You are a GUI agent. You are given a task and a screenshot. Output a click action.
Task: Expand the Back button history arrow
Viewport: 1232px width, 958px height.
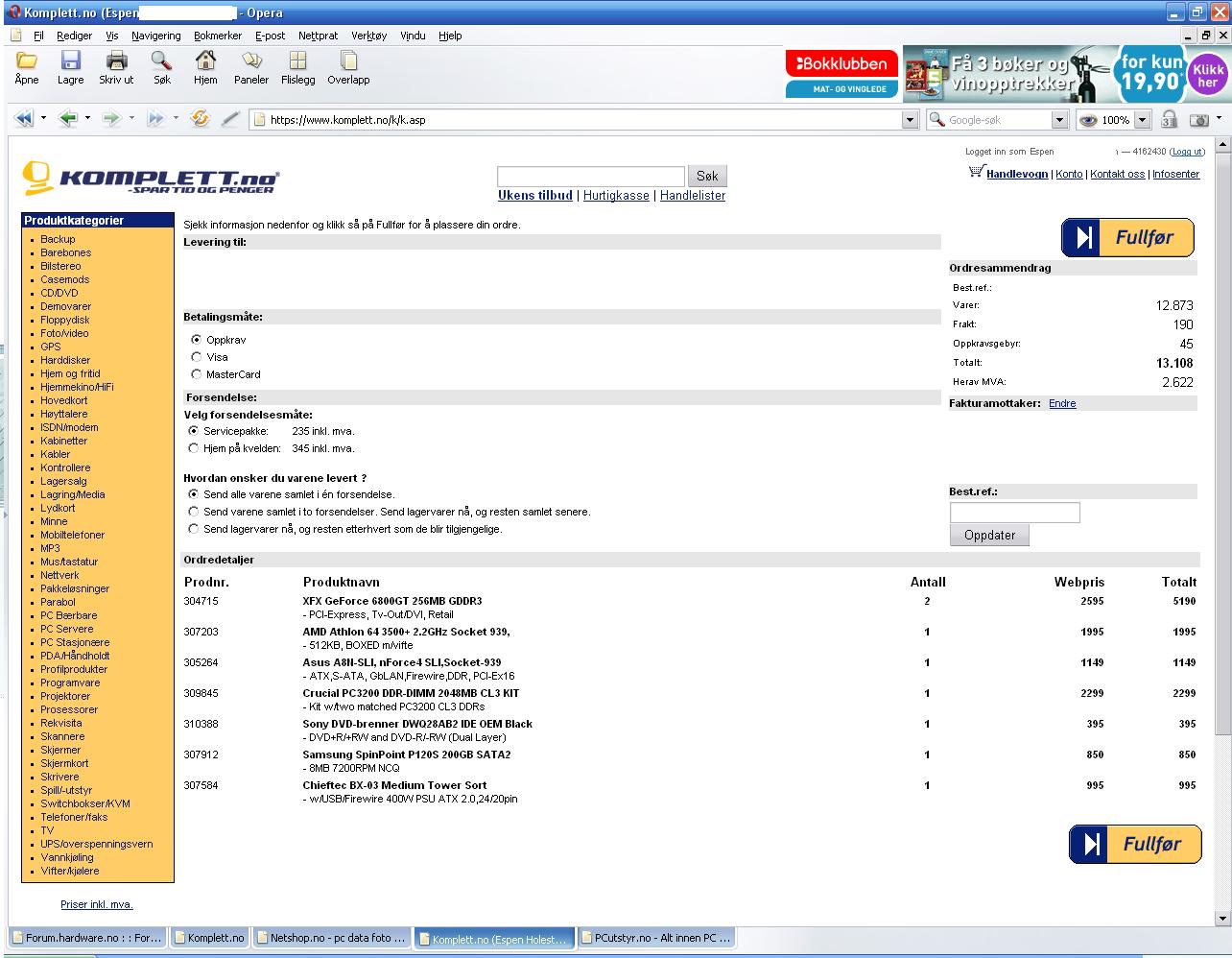coord(87,119)
